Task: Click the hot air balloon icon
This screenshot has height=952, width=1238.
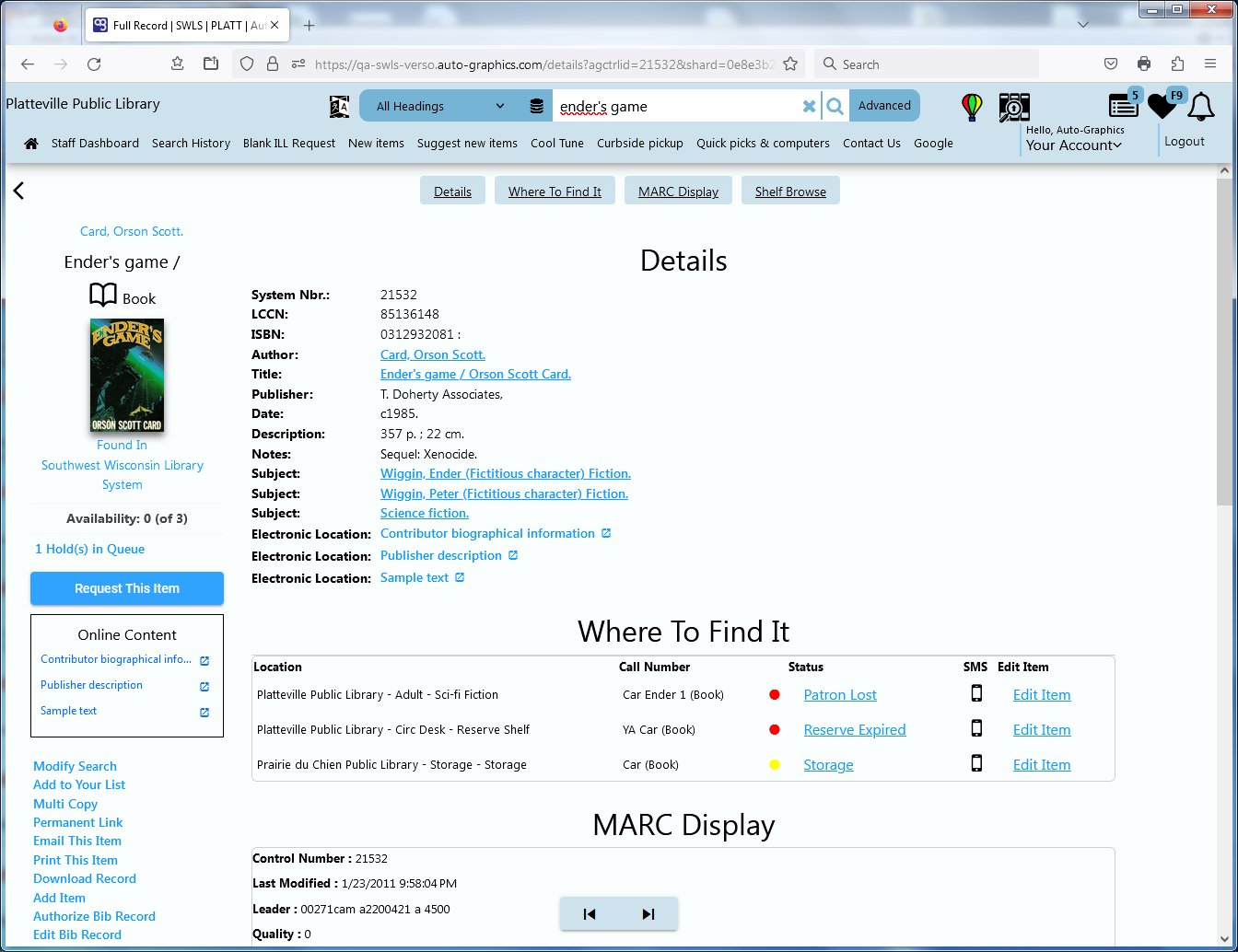Action: coord(972,107)
